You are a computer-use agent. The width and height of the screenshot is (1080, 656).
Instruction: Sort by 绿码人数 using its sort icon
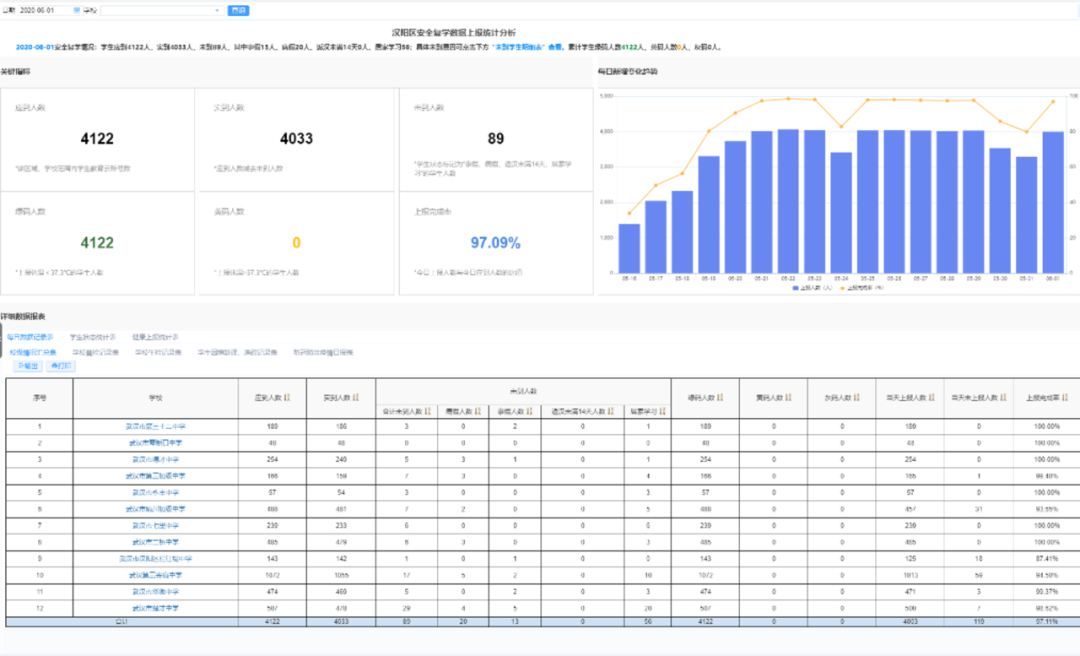click(721, 398)
